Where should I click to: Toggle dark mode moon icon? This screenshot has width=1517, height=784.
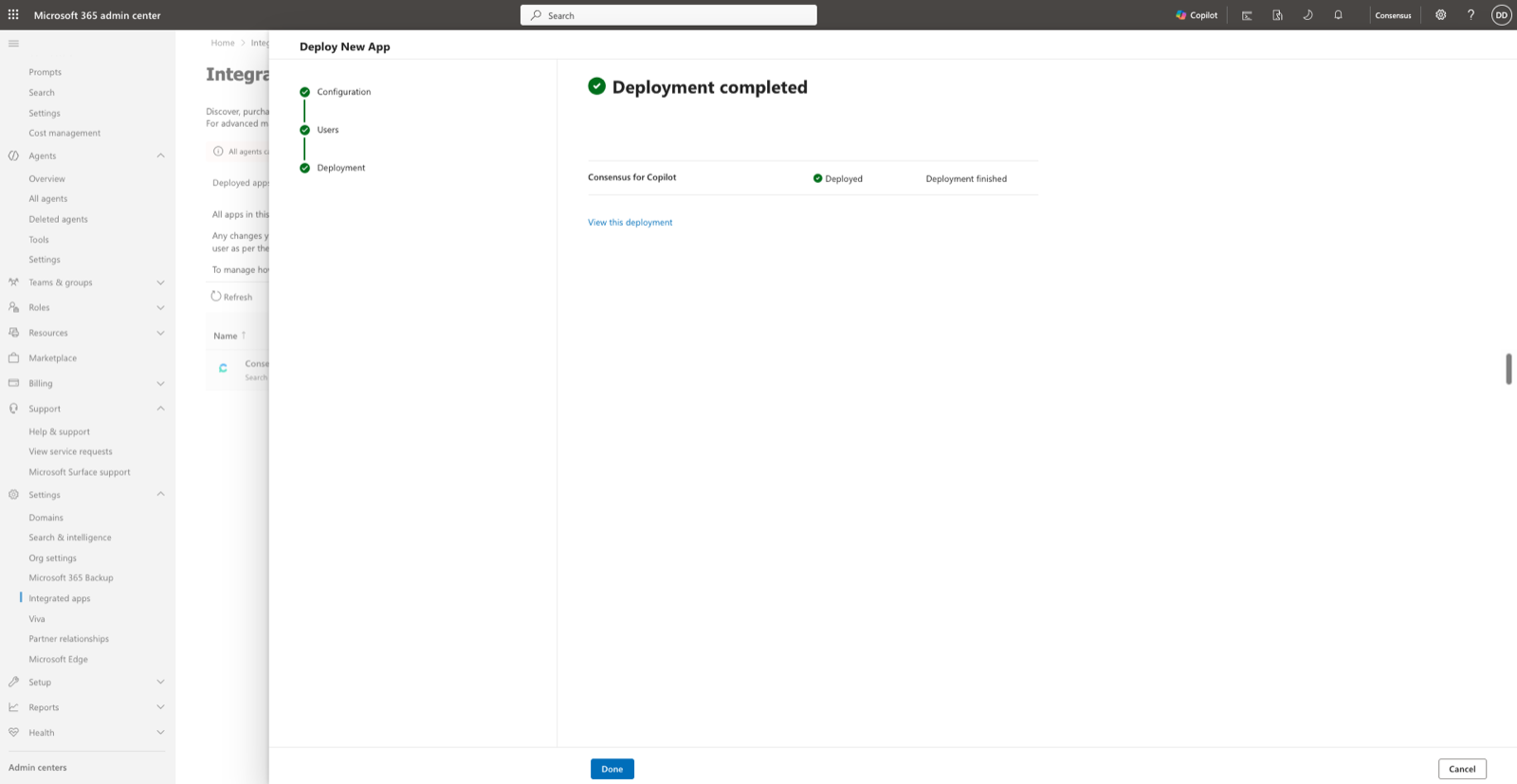pos(1307,15)
